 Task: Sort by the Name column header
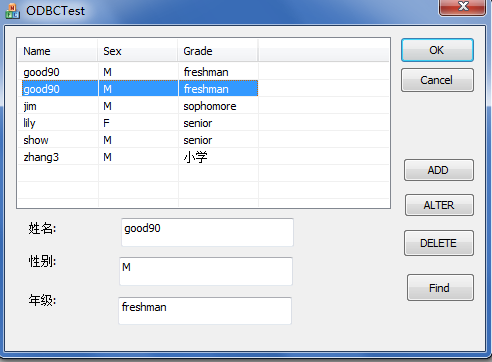58,51
